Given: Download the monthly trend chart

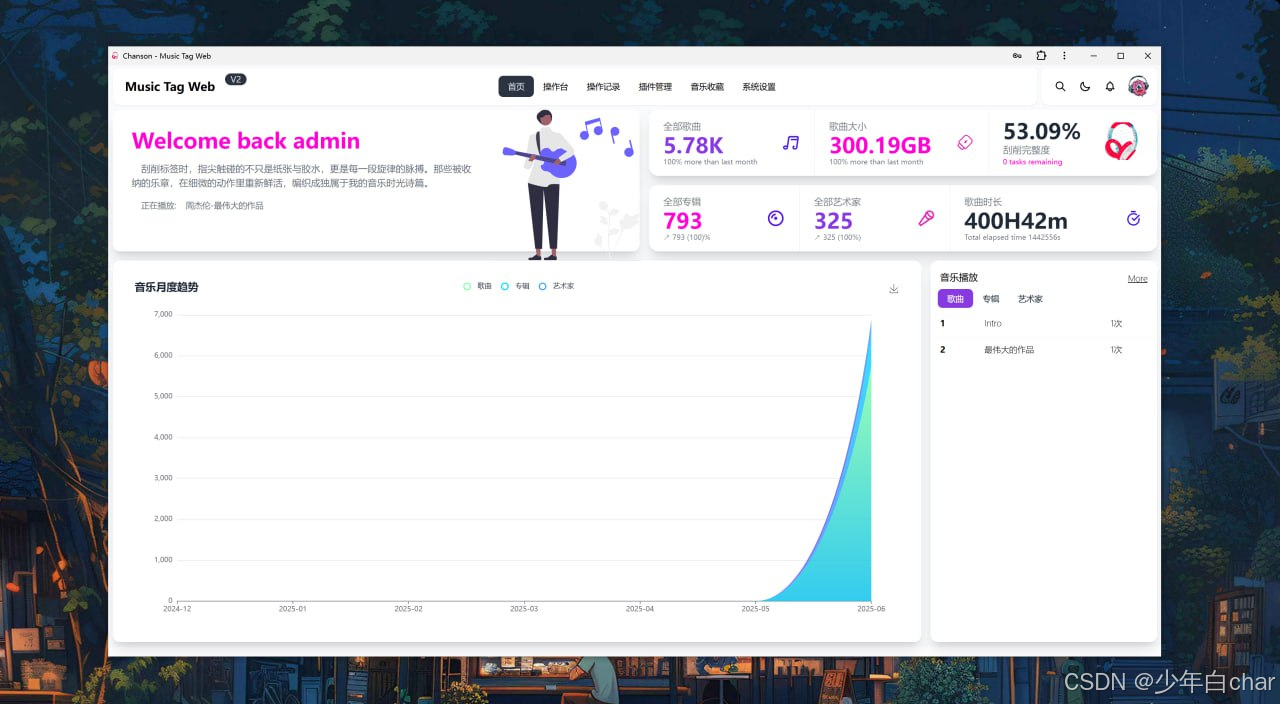Looking at the screenshot, I should coord(894,289).
